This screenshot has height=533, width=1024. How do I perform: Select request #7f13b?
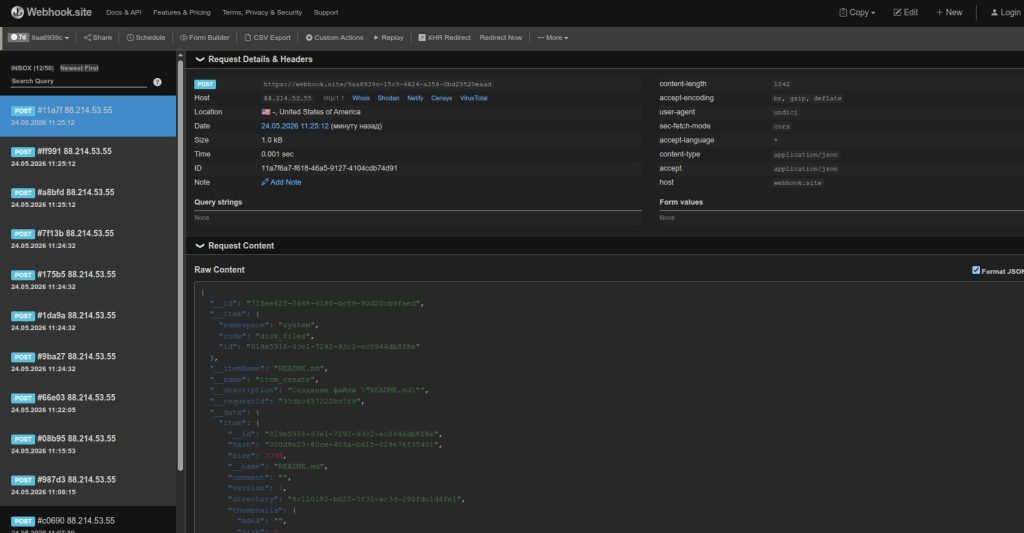(x=88, y=239)
